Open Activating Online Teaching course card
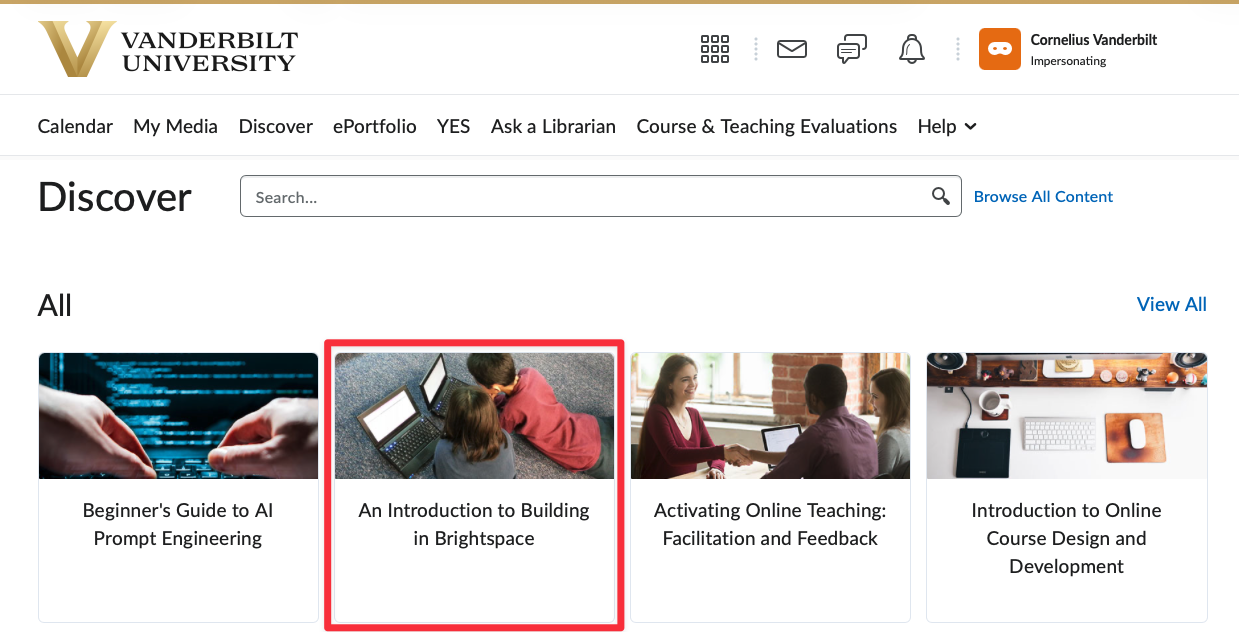Image resolution: width=1239 pixels, height=632 pixels. (x=770, y=524)
